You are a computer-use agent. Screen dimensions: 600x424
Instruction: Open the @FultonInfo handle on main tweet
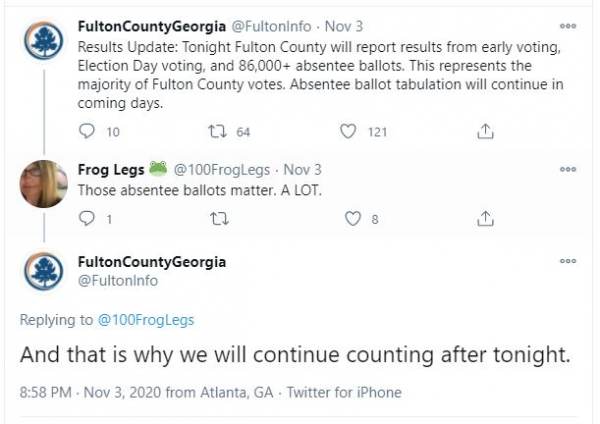(118, 281)
